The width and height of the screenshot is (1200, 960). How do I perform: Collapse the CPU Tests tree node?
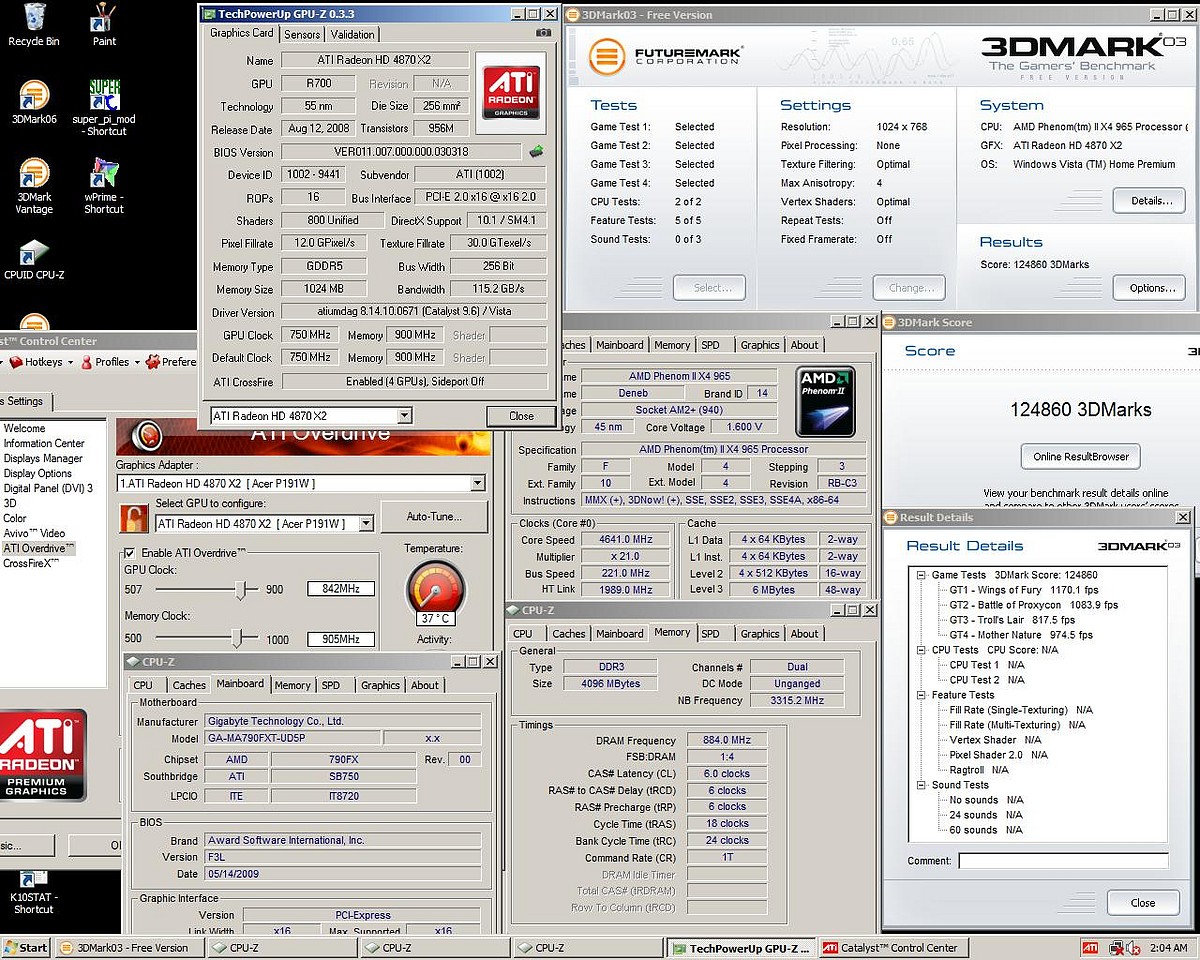(x=920, y=650)
